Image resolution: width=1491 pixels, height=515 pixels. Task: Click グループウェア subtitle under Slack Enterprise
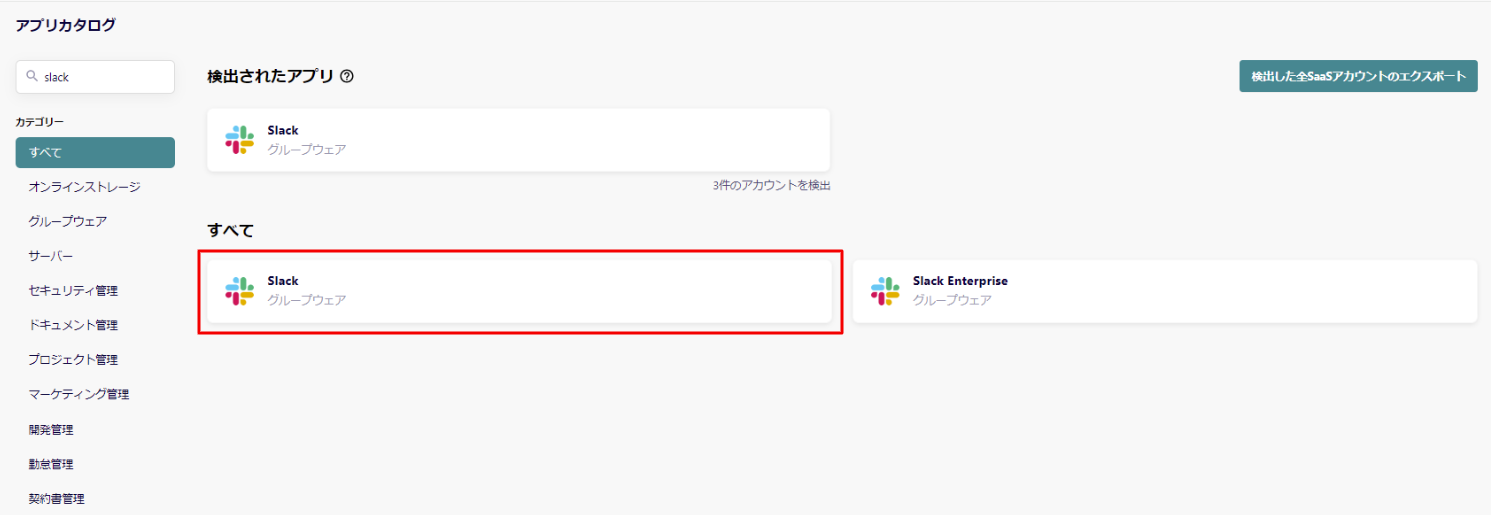(x=952, y=300)
